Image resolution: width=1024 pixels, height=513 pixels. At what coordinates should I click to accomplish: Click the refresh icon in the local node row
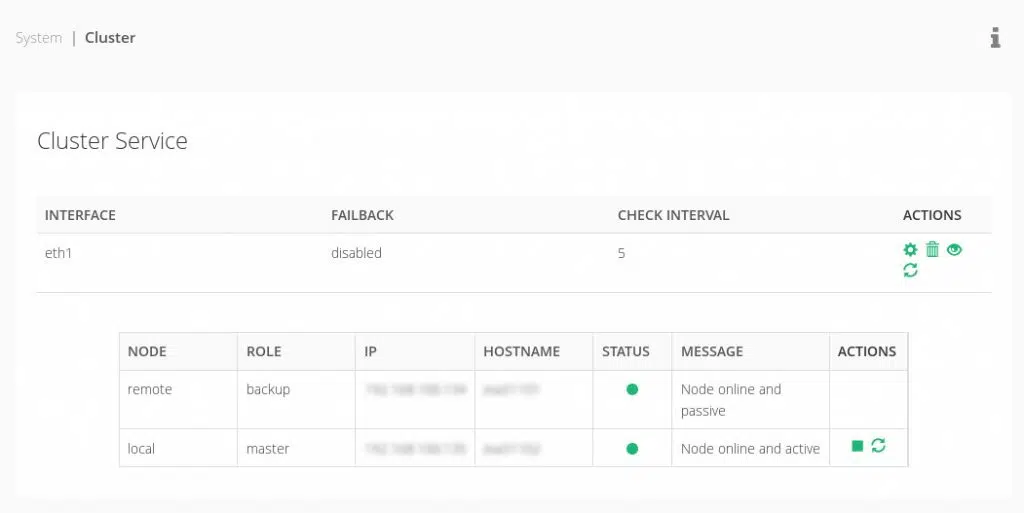point(878,446)
